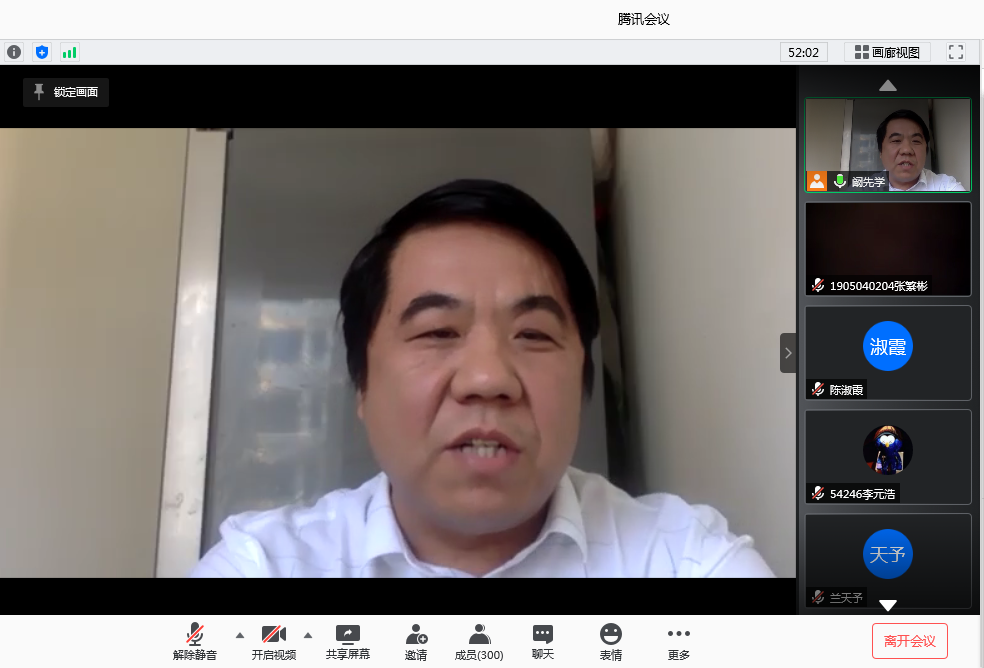This screenshot has width=984, height=668.
Task: Expand video options arrow beside 开启视频
Action: 308,635
